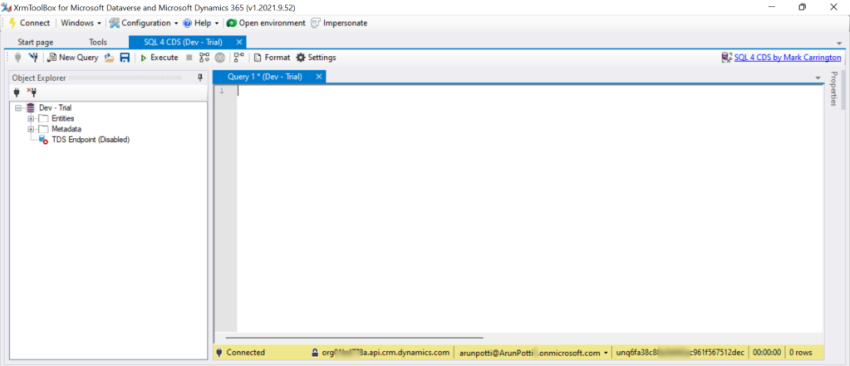850x366 pixels.
Task: Click the 00:00:00 elapsed time
Action: (x=767, y=352)
